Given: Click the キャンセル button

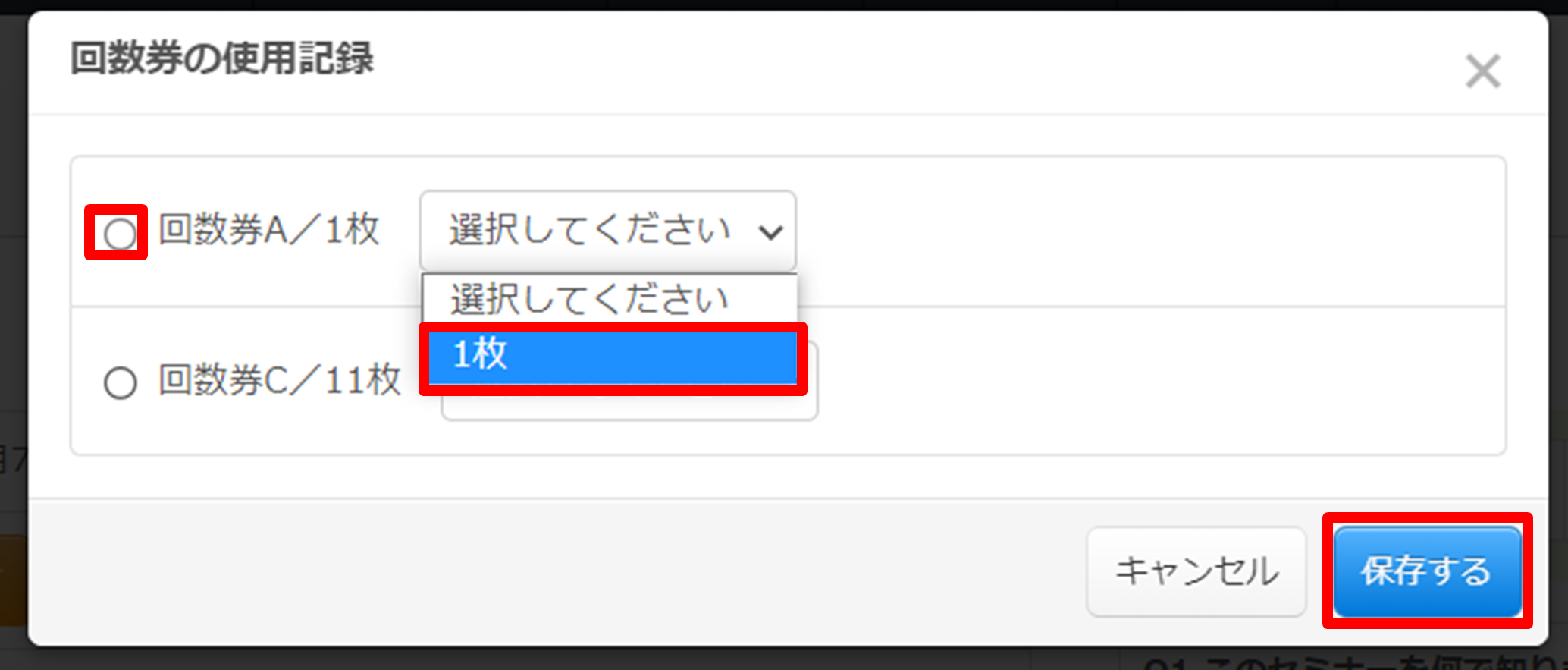Looking at the screenshot, I should point(1196,571).
